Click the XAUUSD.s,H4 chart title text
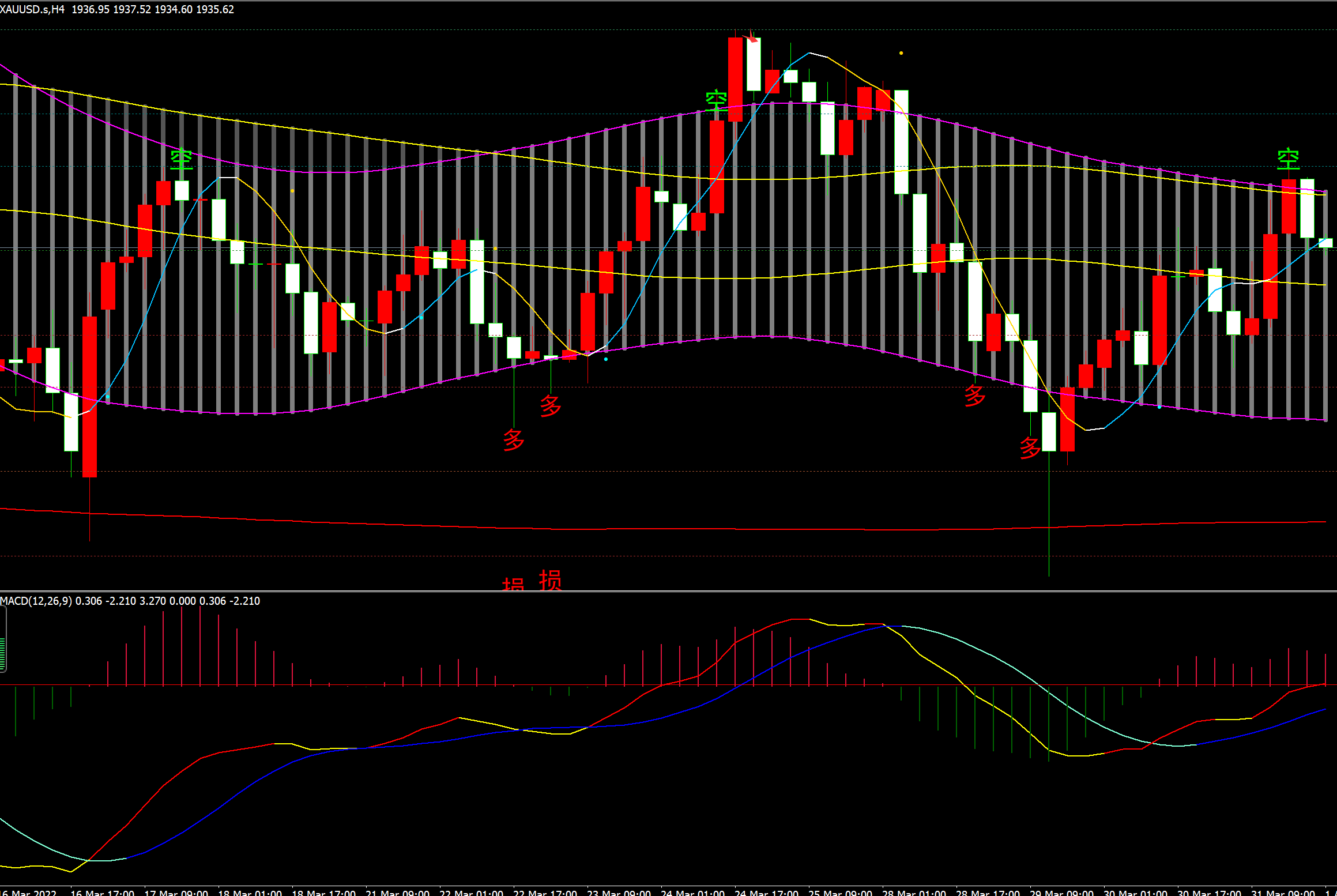The width and height of the screenshot is (1337, 896). (x=32, y=9)
